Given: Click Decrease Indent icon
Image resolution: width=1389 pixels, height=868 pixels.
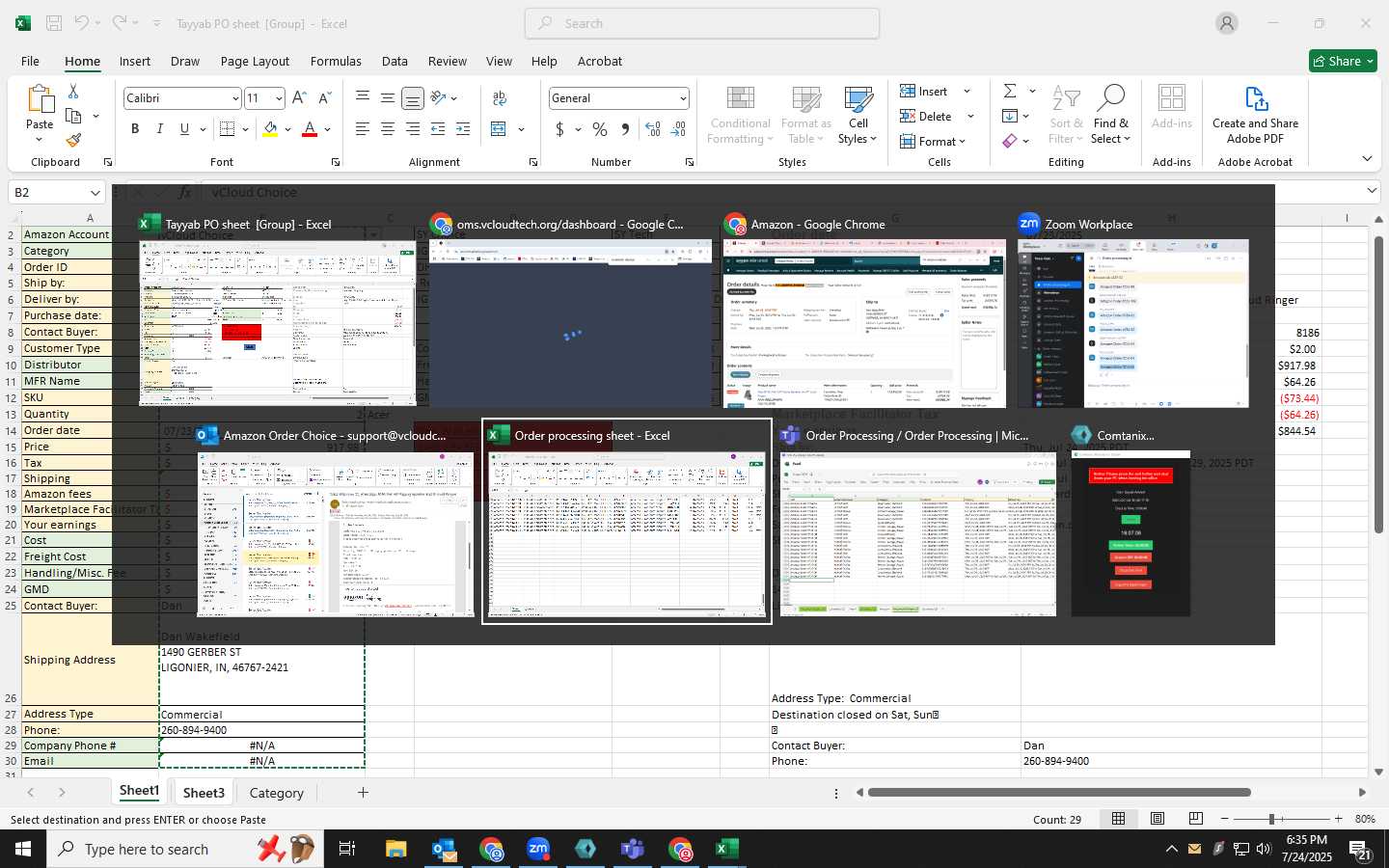Looking at the screenshot, I should coord(438,129).
